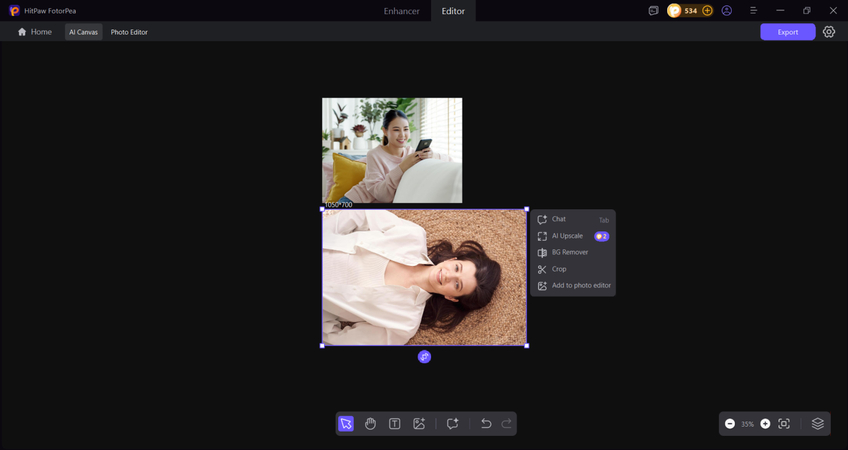Open the layers panel
The height and width of the screenshot is (450, 848).
[817, 424]
